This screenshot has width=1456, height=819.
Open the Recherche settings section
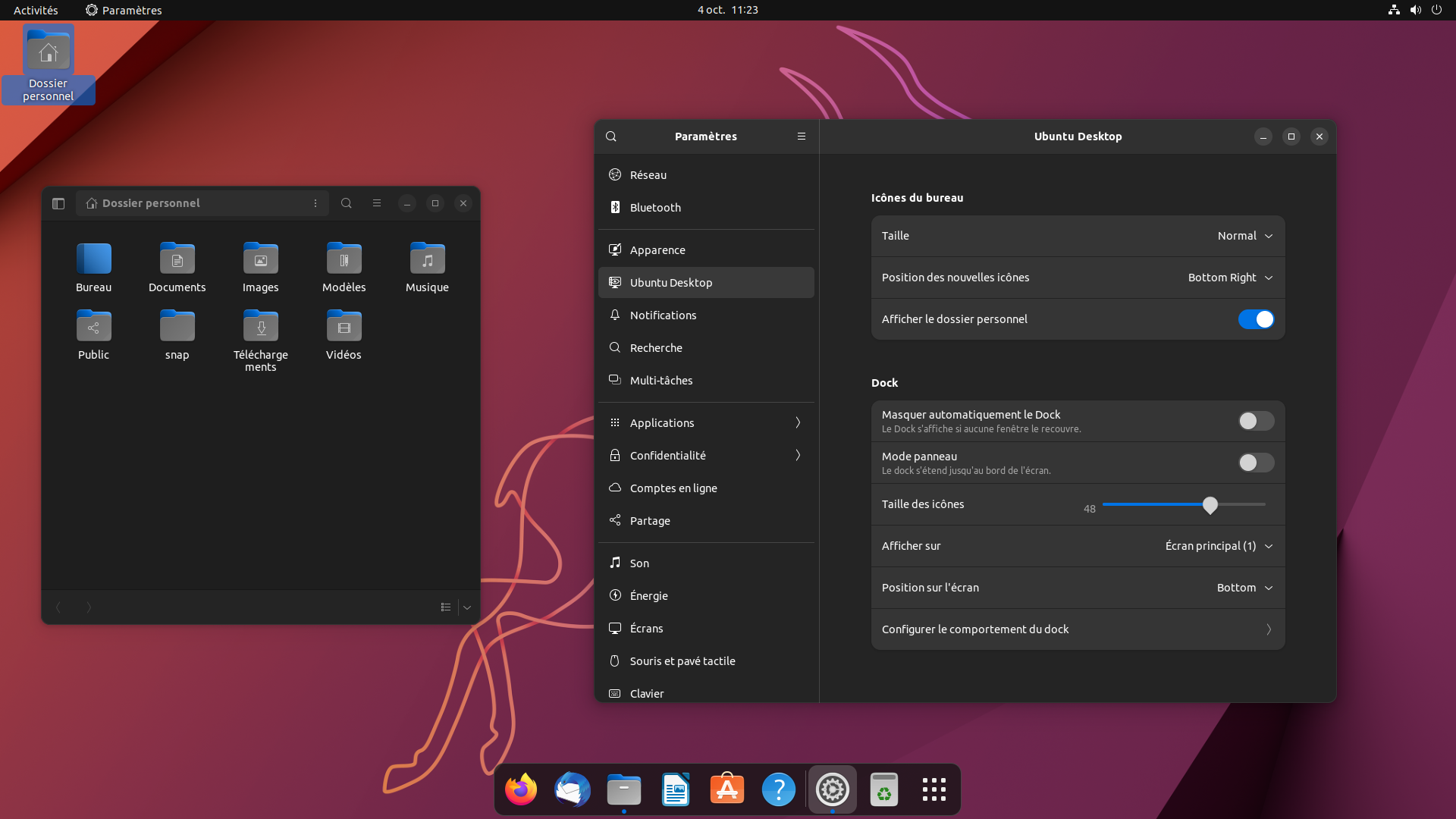[x=655, y=347]
